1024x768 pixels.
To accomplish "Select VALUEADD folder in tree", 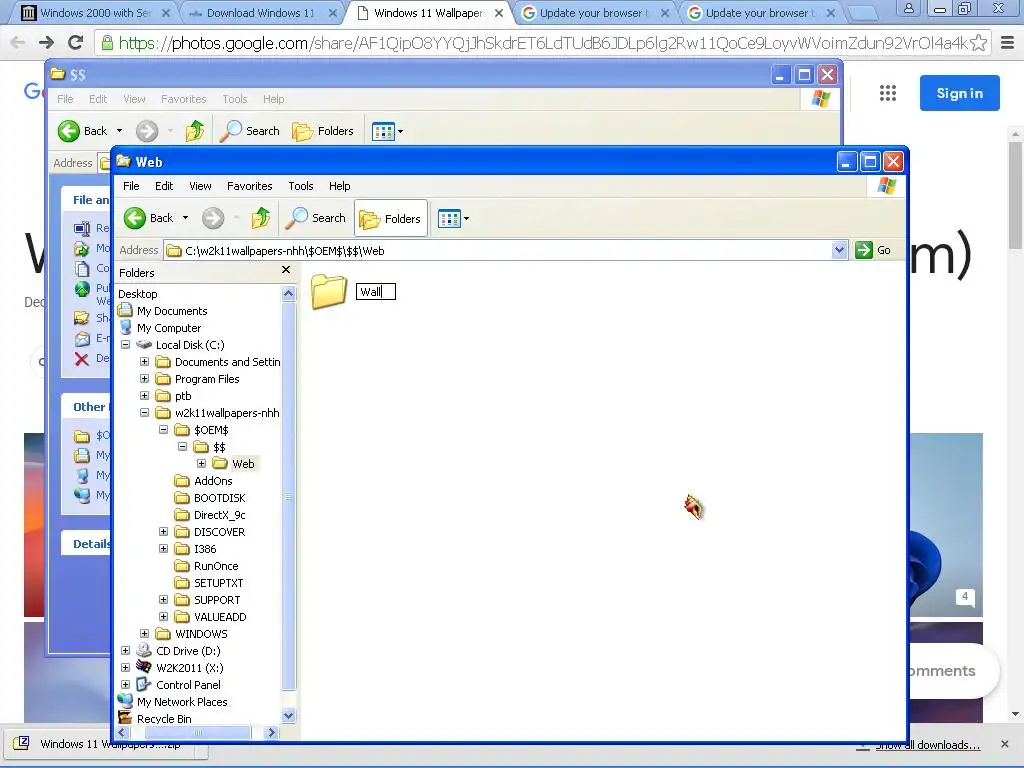I will point(220,616).
